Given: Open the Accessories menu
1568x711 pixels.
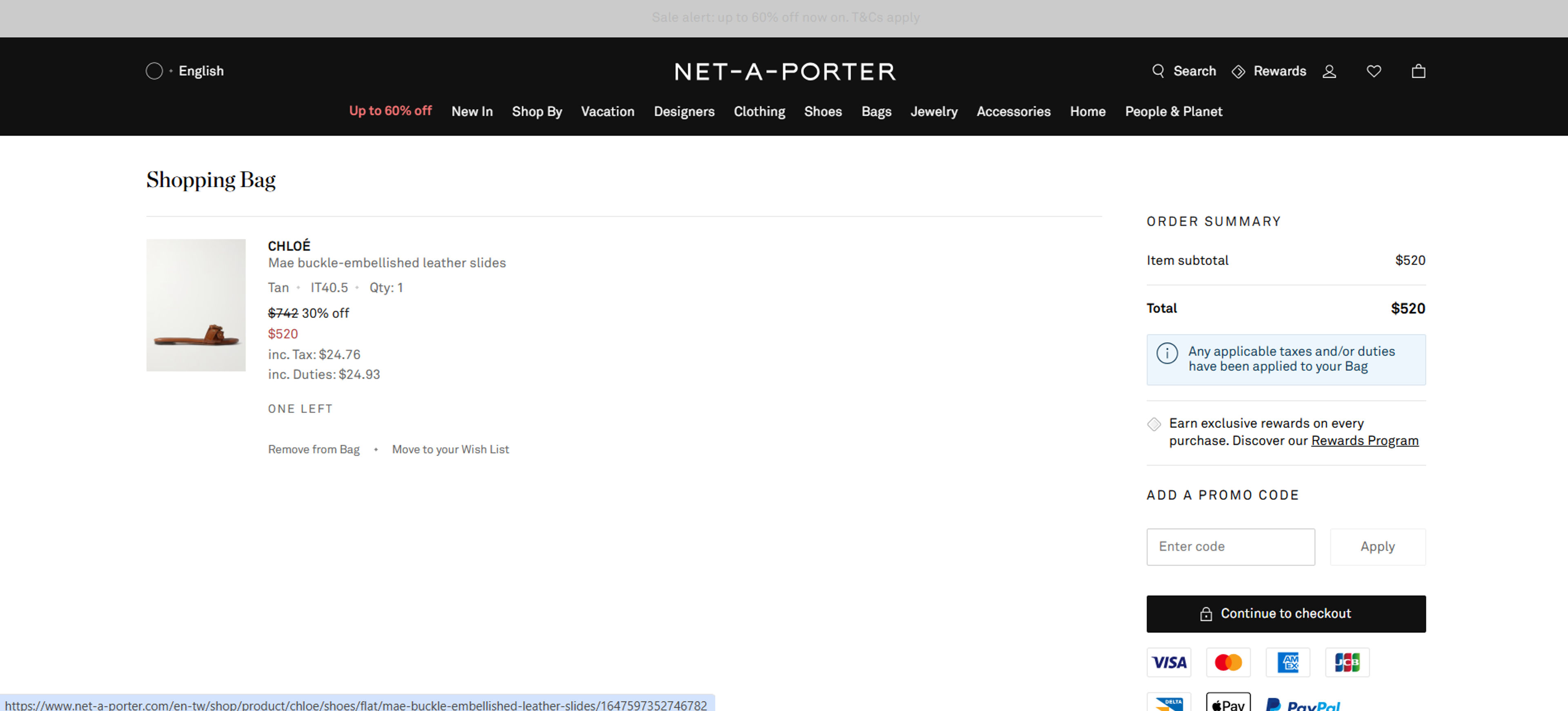Looking at the screenshot, I should point(1013,111).
